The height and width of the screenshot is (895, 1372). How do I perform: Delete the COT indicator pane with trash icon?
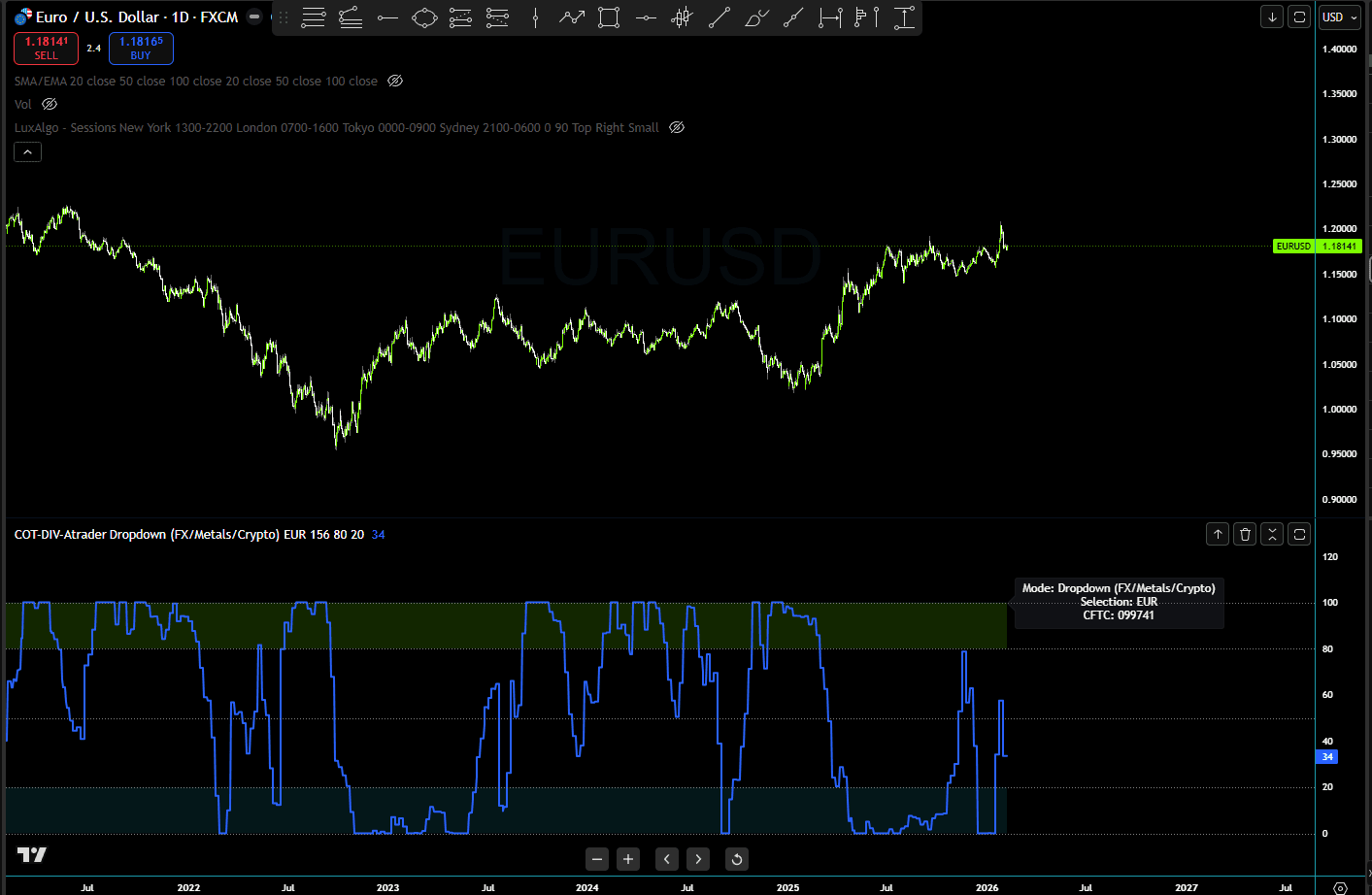pos(1245,534)
